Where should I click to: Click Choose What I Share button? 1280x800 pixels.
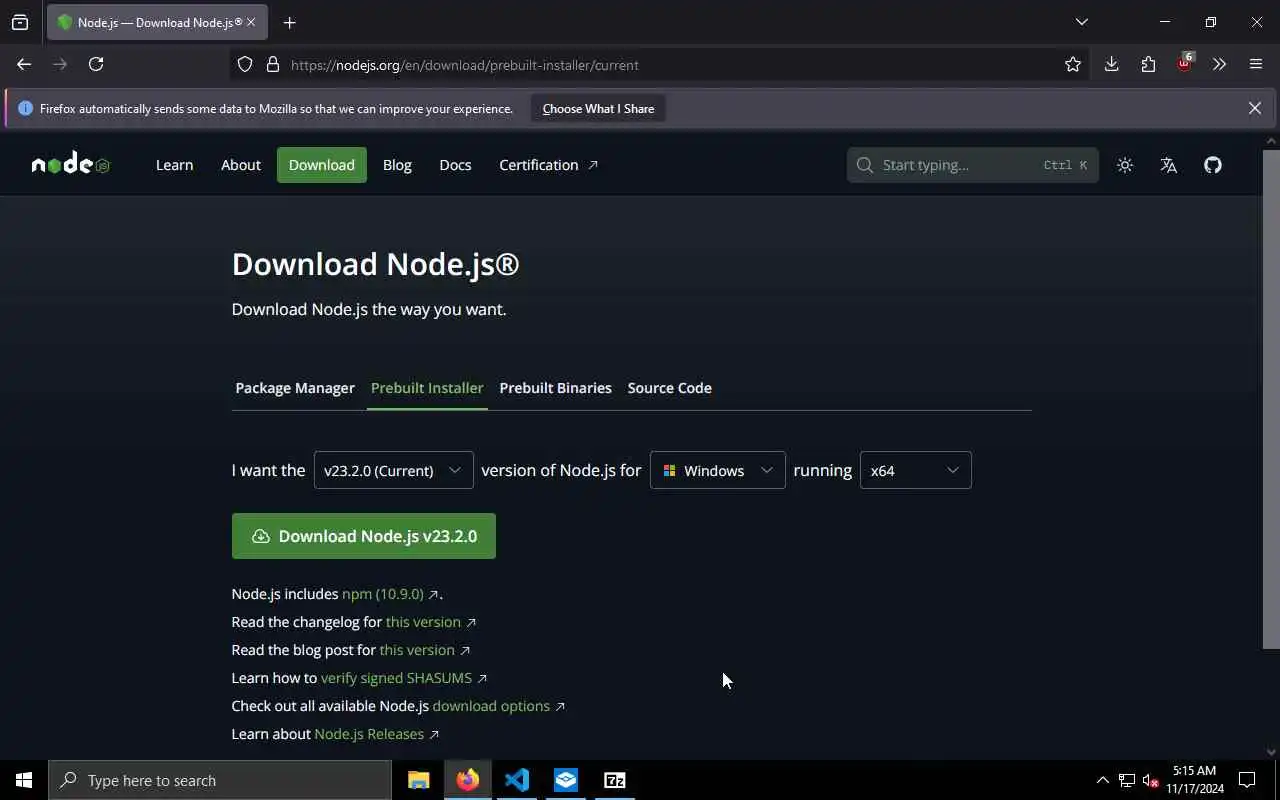tap(598, 108)
